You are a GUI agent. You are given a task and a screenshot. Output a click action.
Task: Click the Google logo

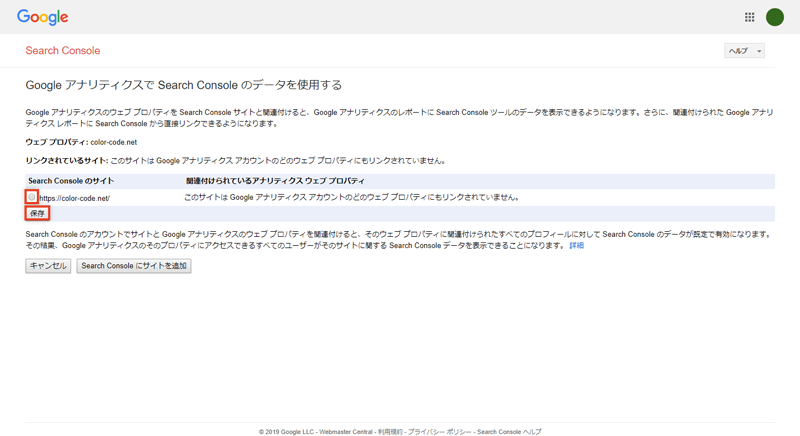42,17
